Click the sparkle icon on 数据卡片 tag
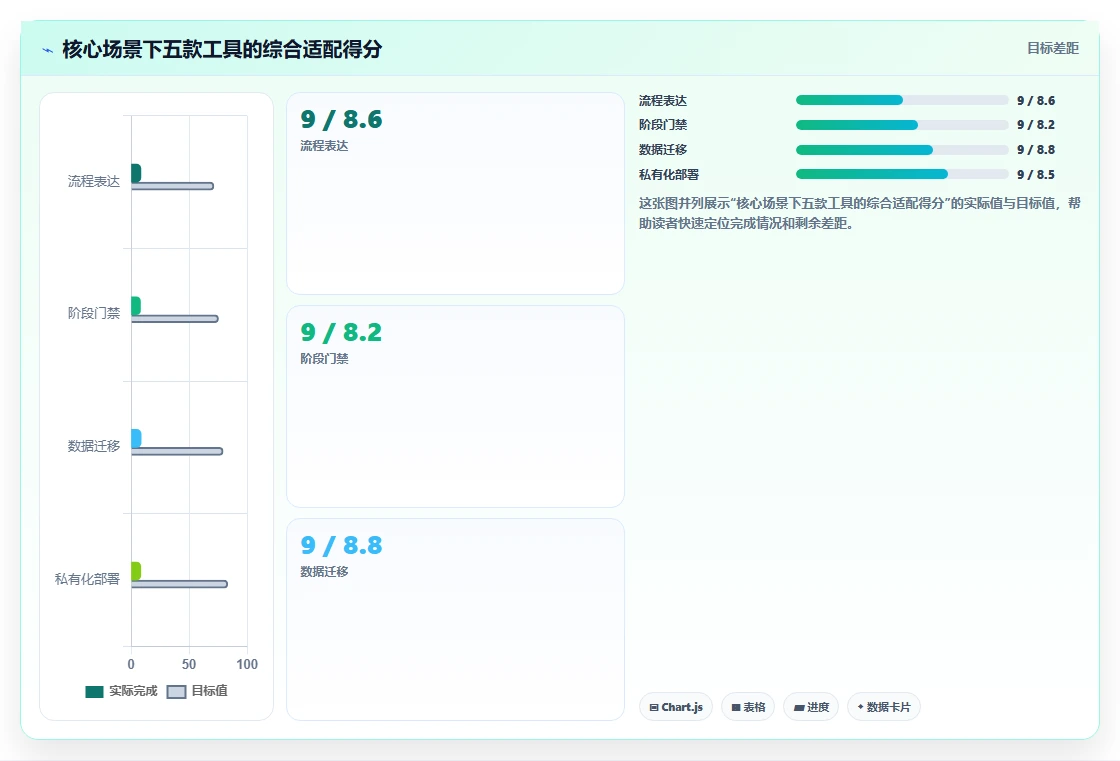This screenshot has height=761, width=1120. click(x=860, y=707)
